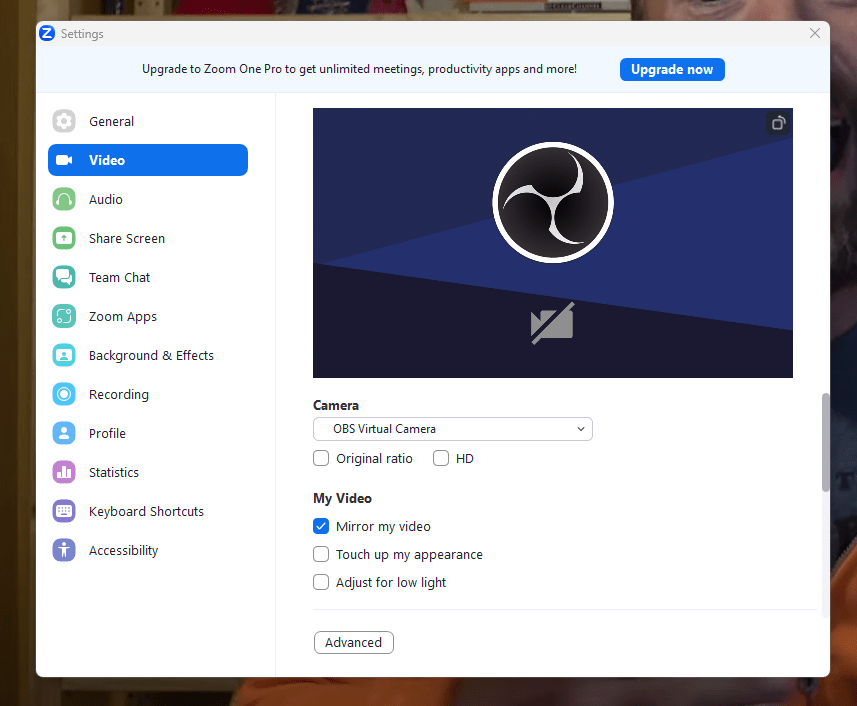The image size is (857, 706).
Task: Open Zoom Apps settings tab
Action: tap(148, 316)
